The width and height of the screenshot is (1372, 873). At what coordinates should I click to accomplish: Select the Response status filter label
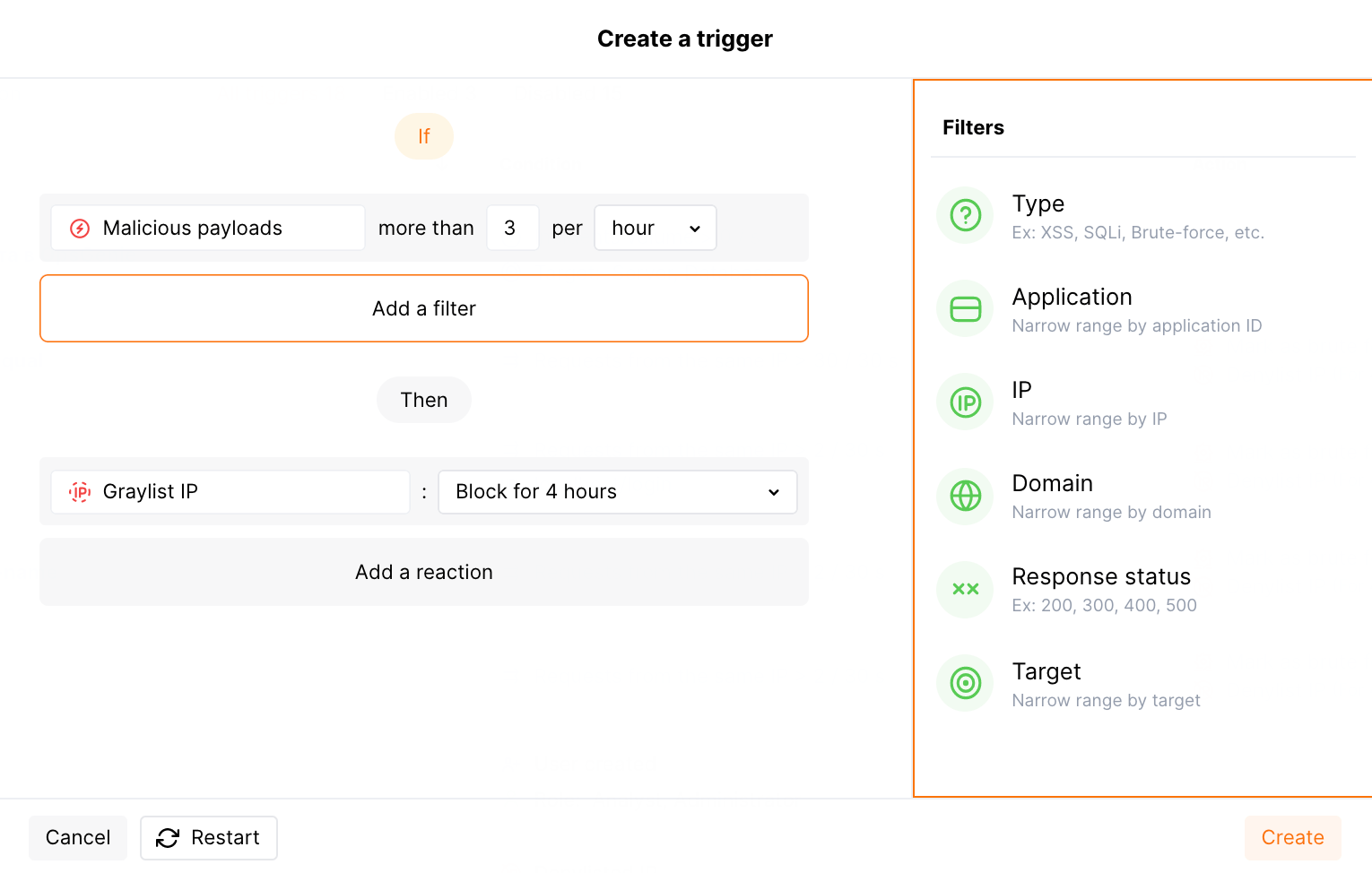pyautogui.click(x=1100, y=577)
